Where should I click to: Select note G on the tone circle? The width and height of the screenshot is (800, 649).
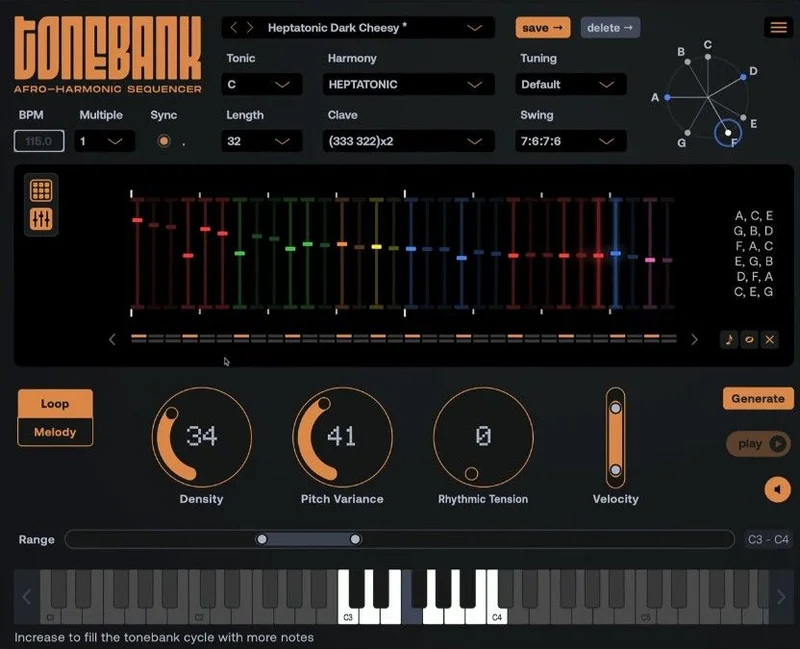click(688, 133)
